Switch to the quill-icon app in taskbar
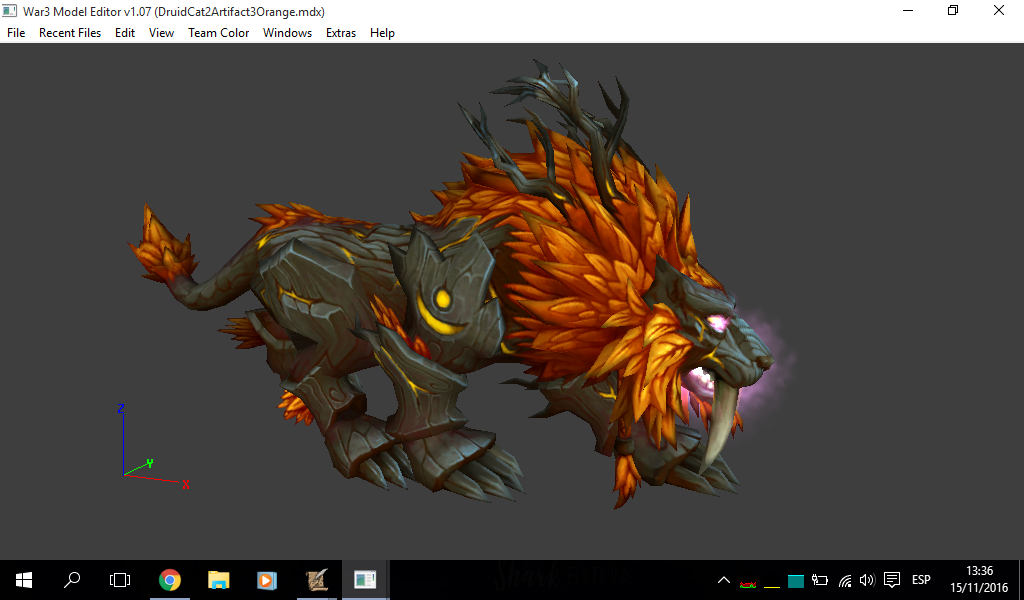Image resolution: width=1024 pixels, height=600 pixels. pyautogui.click(x=317, y=580)
